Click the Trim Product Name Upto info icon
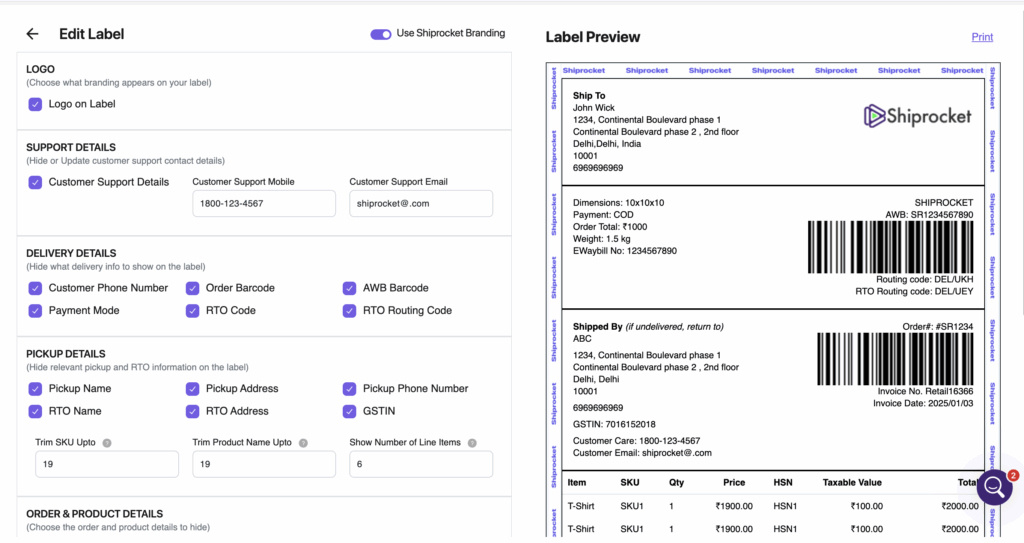 tap(303, 443)
